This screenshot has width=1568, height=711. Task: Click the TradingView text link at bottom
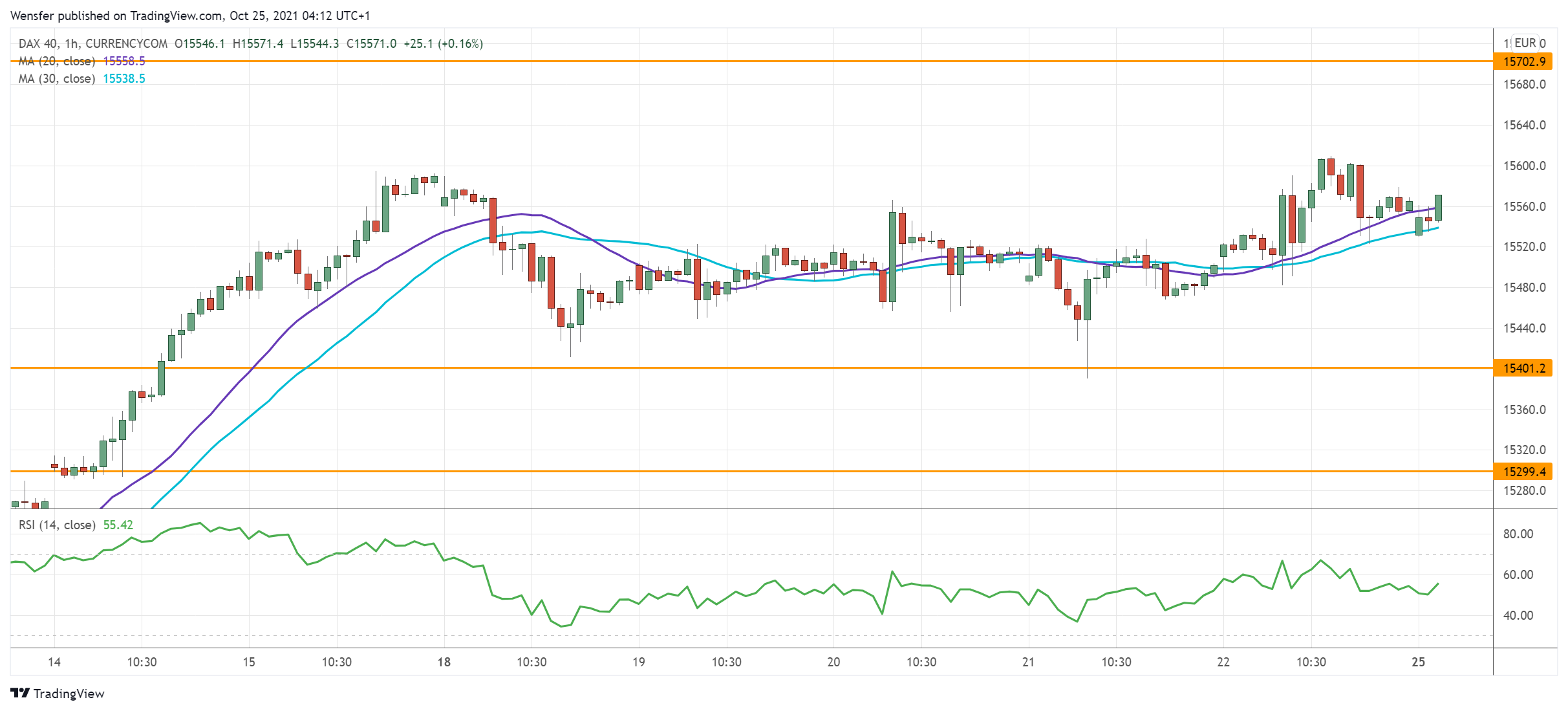[x=69, y=694]
